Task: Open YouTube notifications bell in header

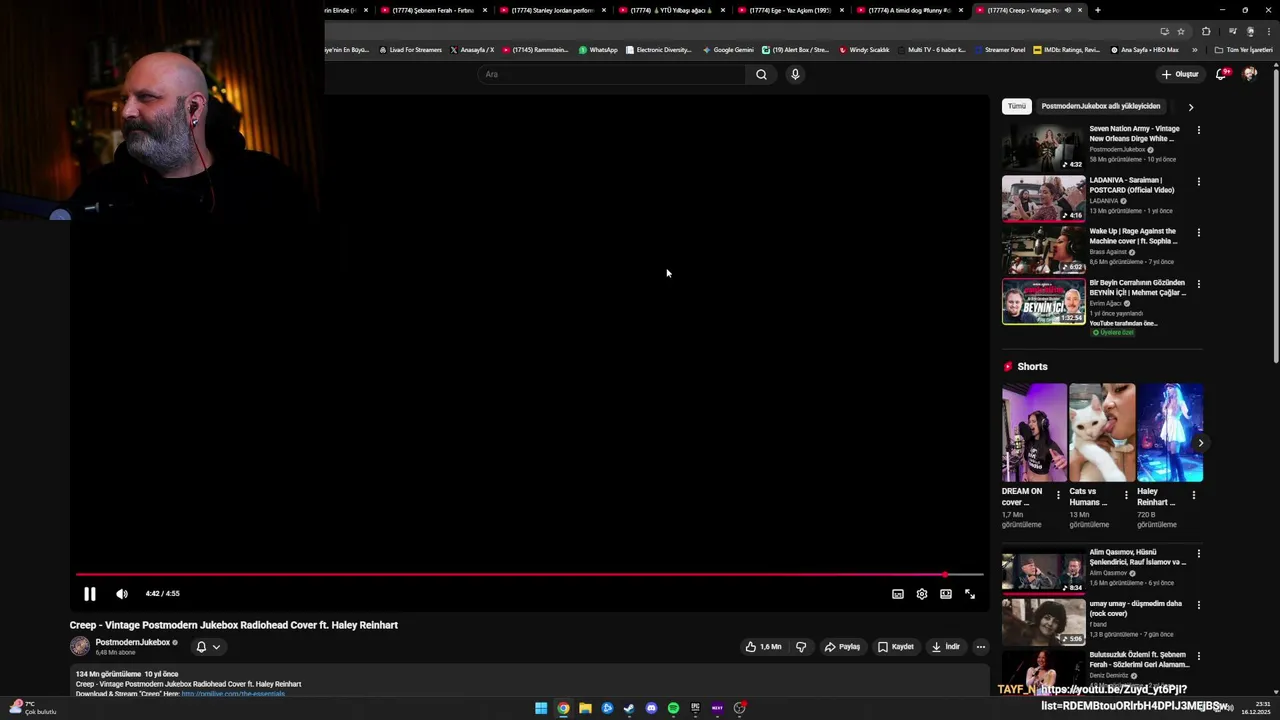Action: click(1221, 74)
